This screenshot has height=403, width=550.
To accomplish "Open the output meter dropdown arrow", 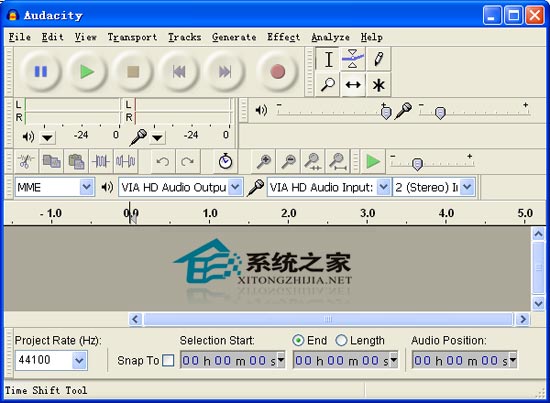I will pyautogui.click(x=47, y=137).
